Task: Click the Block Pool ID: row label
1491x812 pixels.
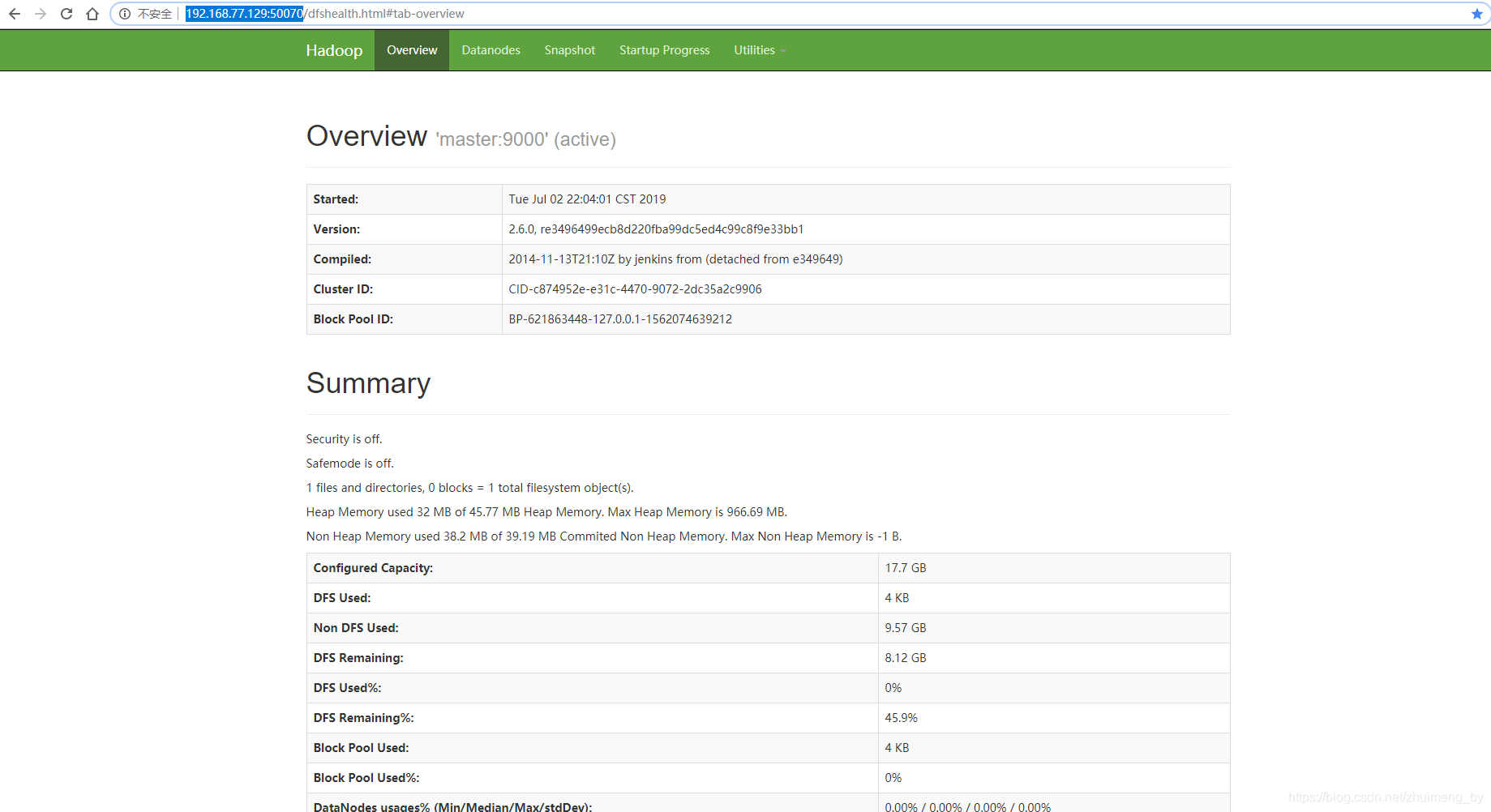Action: click(353, 319)
